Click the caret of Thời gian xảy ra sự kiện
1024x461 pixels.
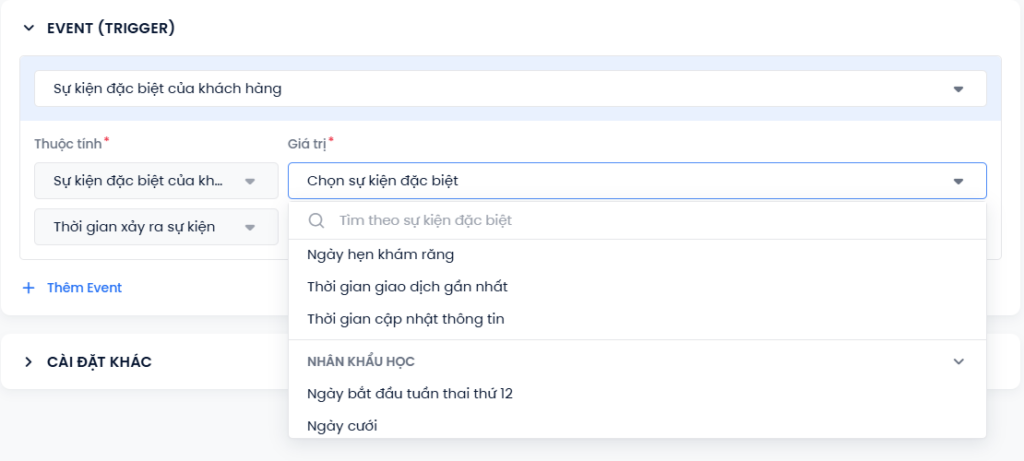[249, 227]
